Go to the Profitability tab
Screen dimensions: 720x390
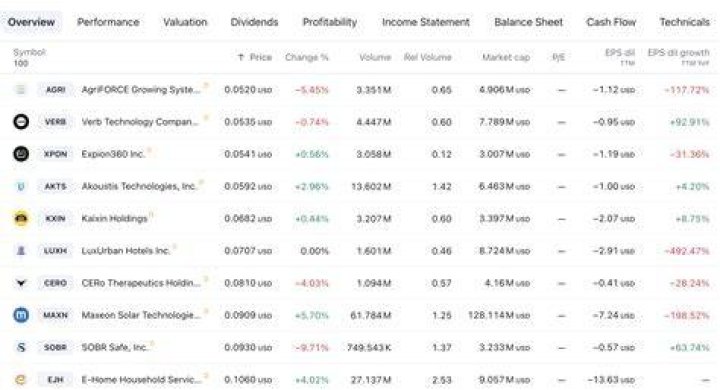[x=330, y=22]
